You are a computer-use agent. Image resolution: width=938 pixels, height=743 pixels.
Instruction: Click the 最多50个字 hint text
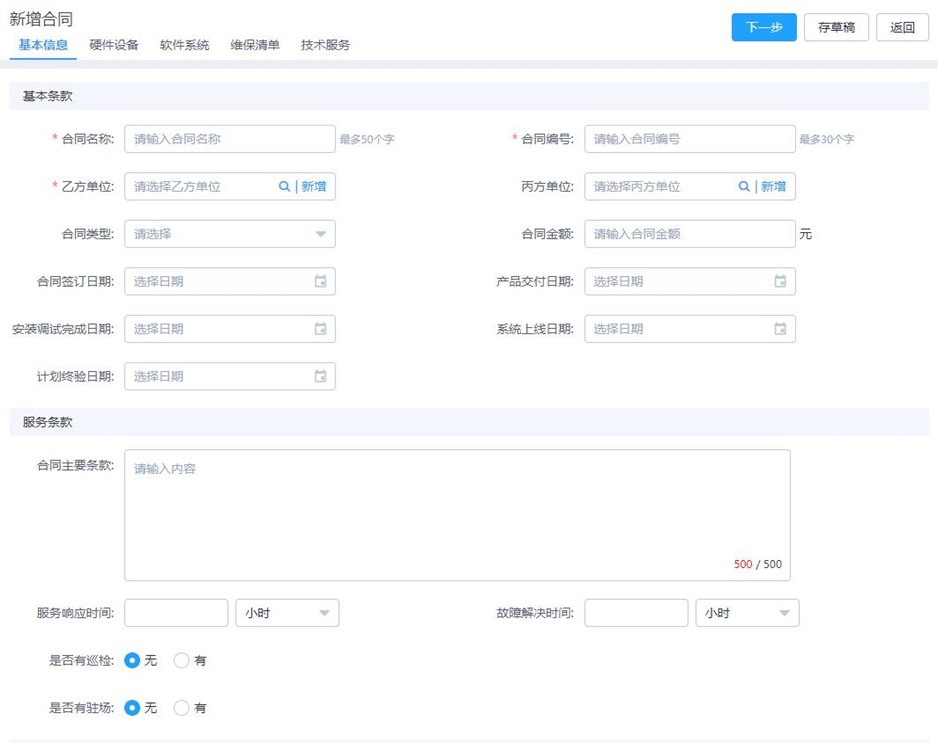(x=367, y=139)
